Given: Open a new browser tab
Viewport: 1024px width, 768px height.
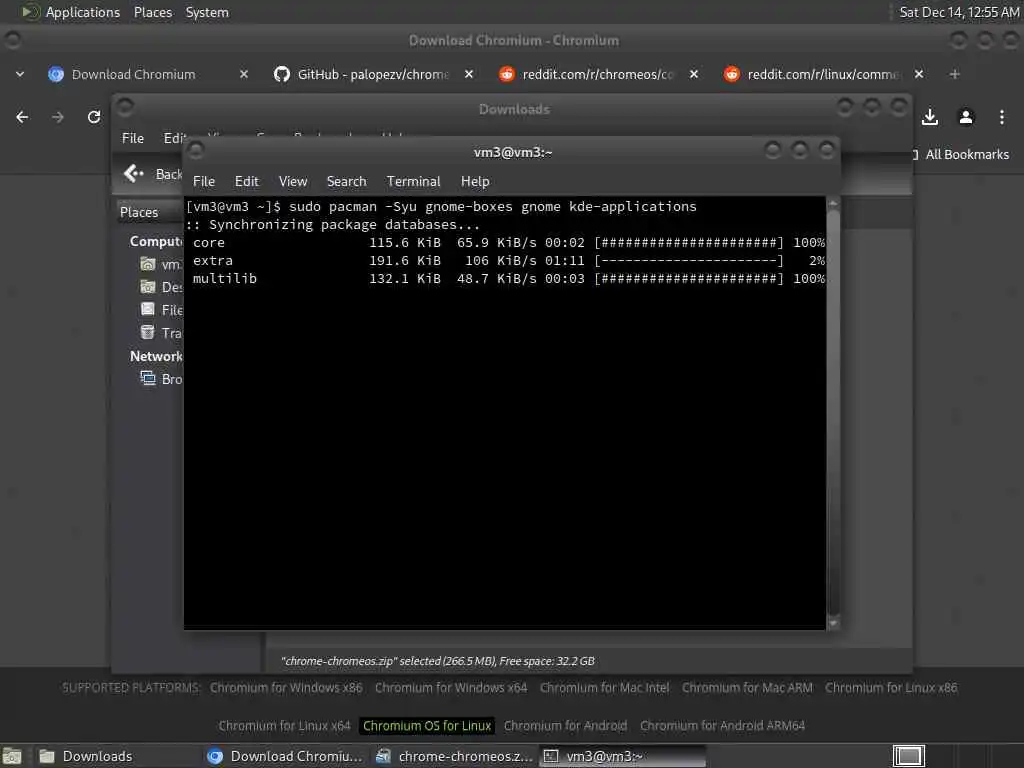Looking at the screenshot, I should (x=955, y=74).
